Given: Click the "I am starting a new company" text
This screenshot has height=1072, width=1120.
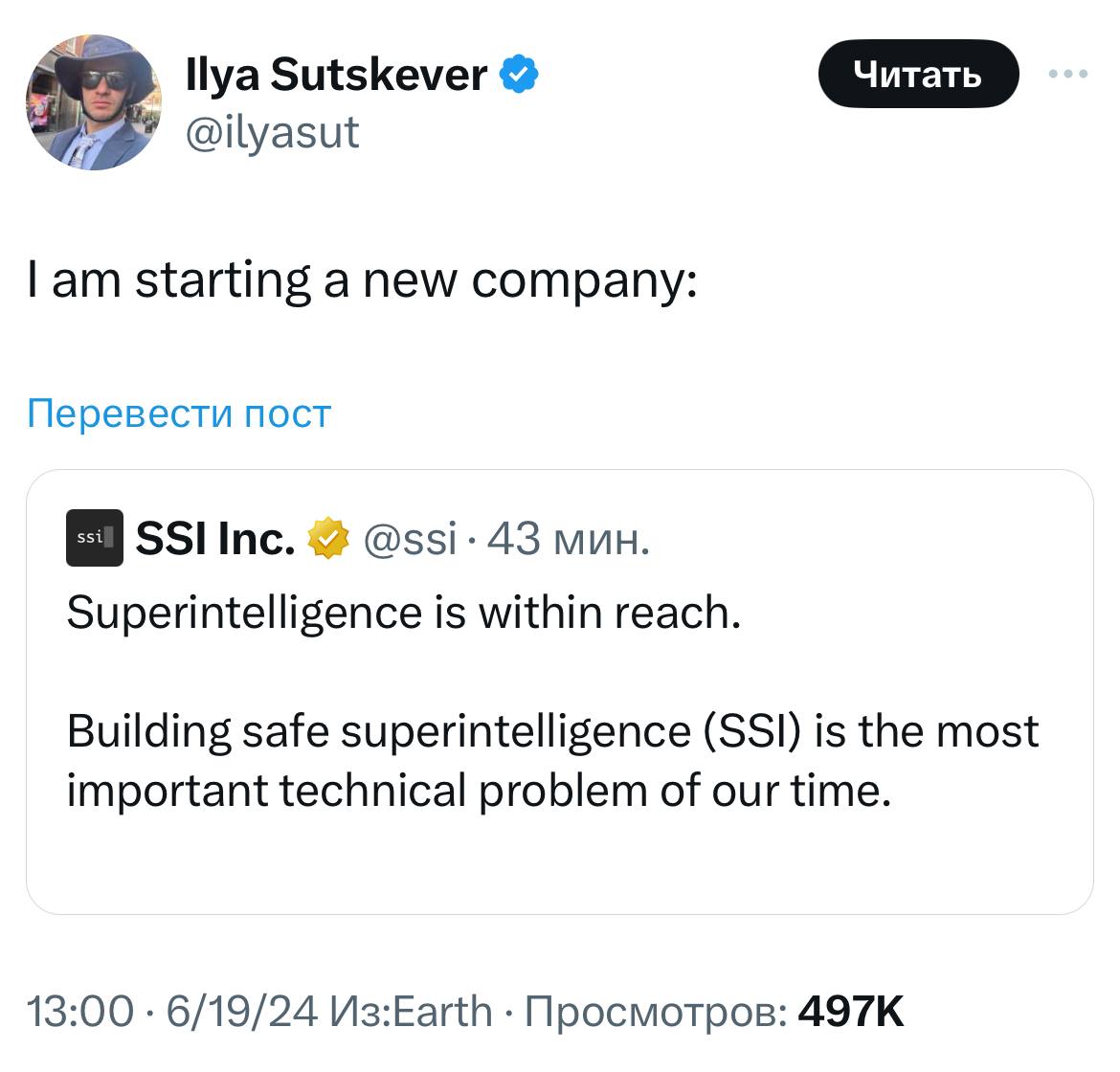Looking at the screenshot, I should (363, 280).
